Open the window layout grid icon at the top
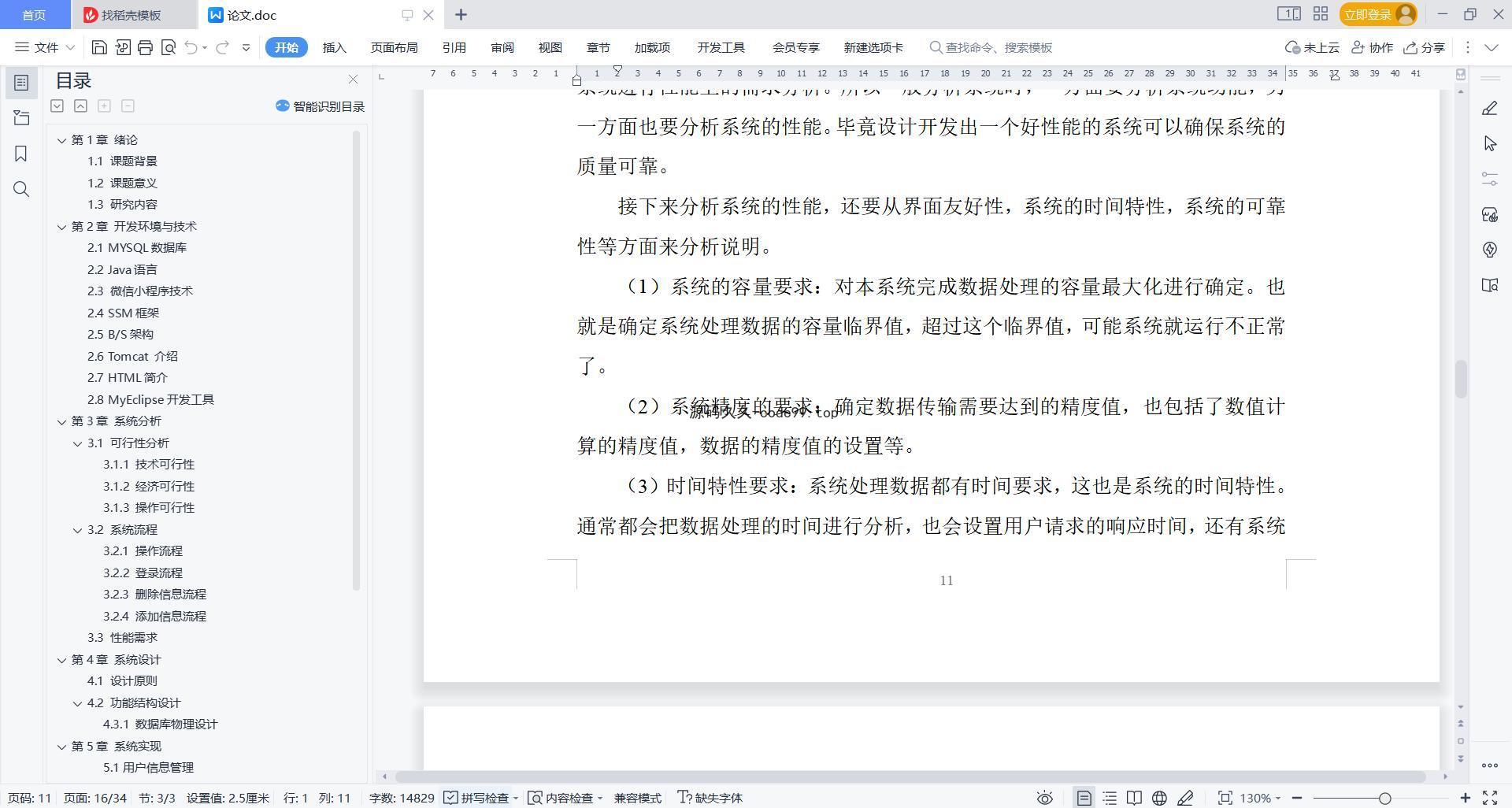The height and width of the screenshot is (808, 1512). point(1321,14)
